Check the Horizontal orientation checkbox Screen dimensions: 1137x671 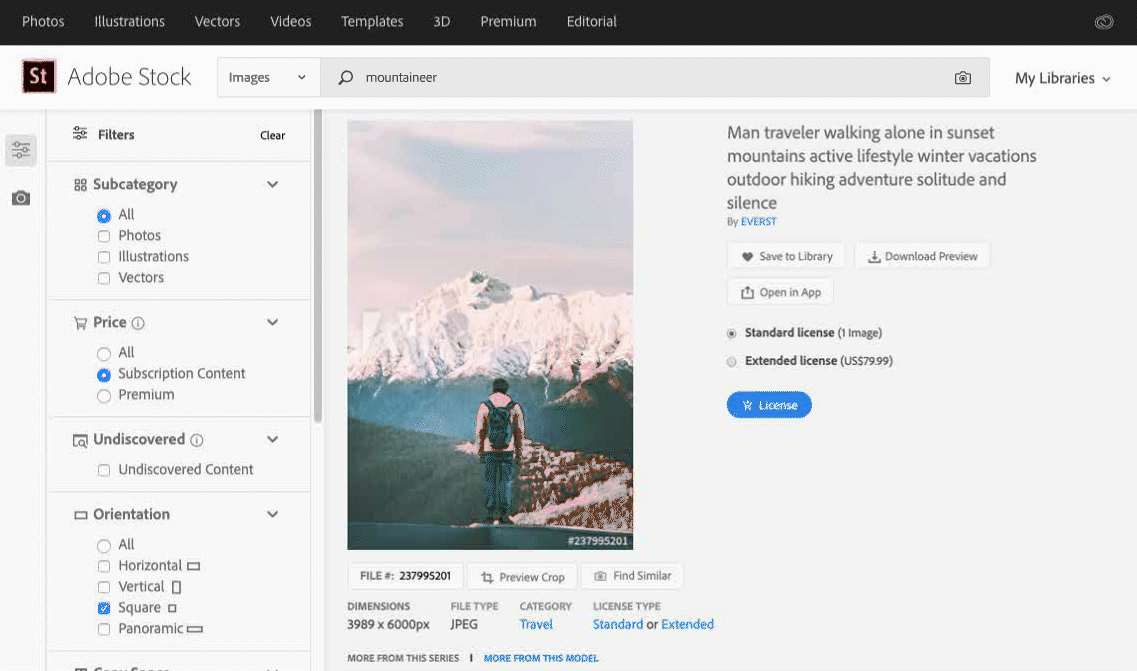[104, 567]
